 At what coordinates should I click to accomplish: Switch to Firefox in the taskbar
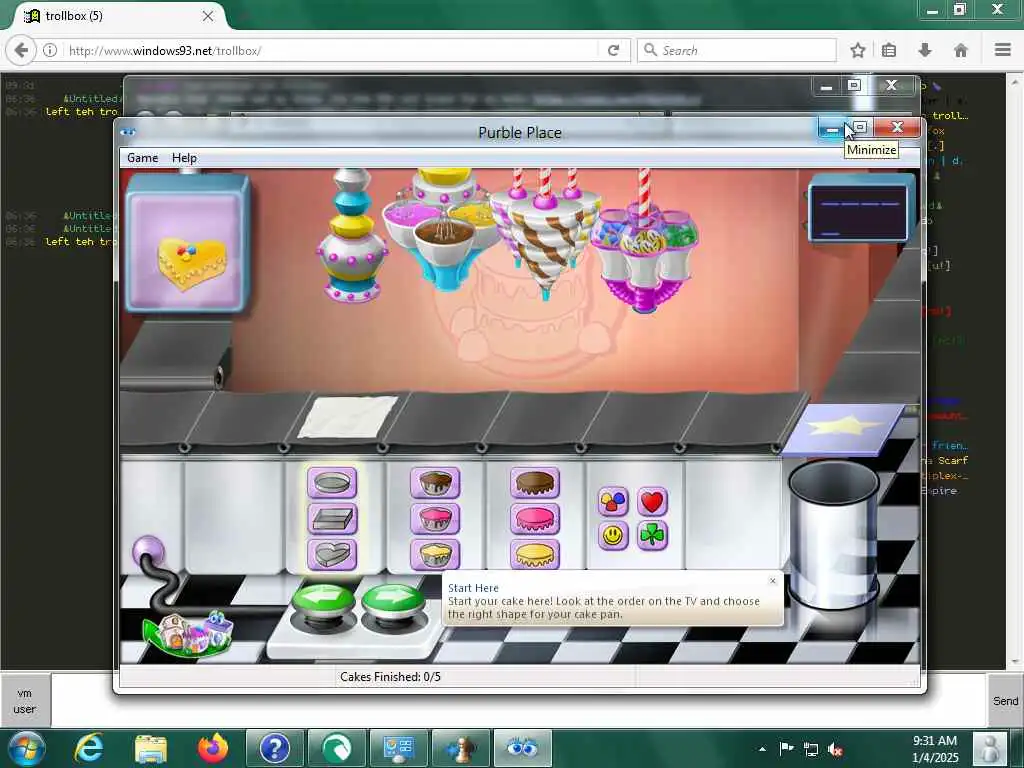coord(213,748)
